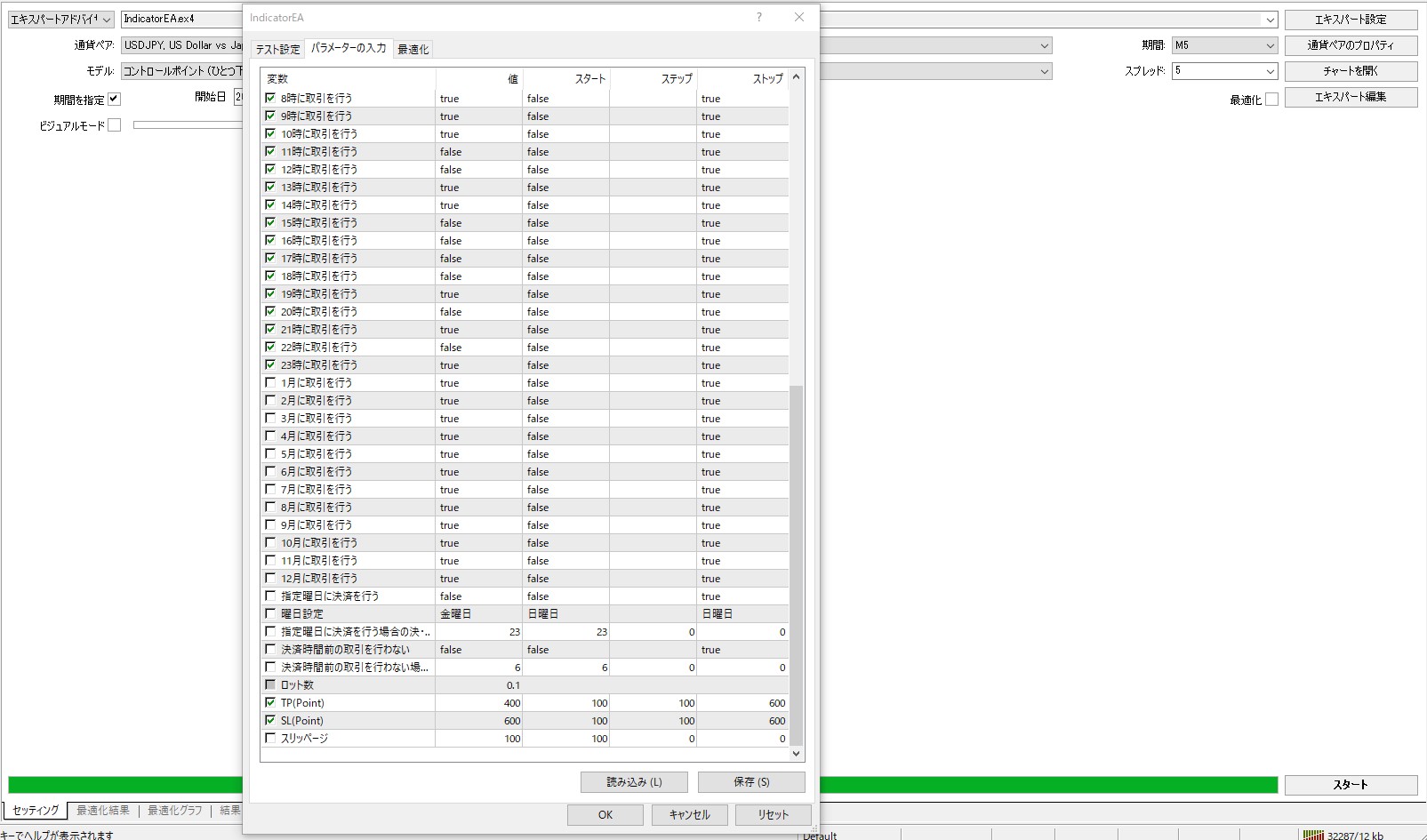Click the スリッページ value cell 100
Viewport: 1427px width, 840px height.
478,739
